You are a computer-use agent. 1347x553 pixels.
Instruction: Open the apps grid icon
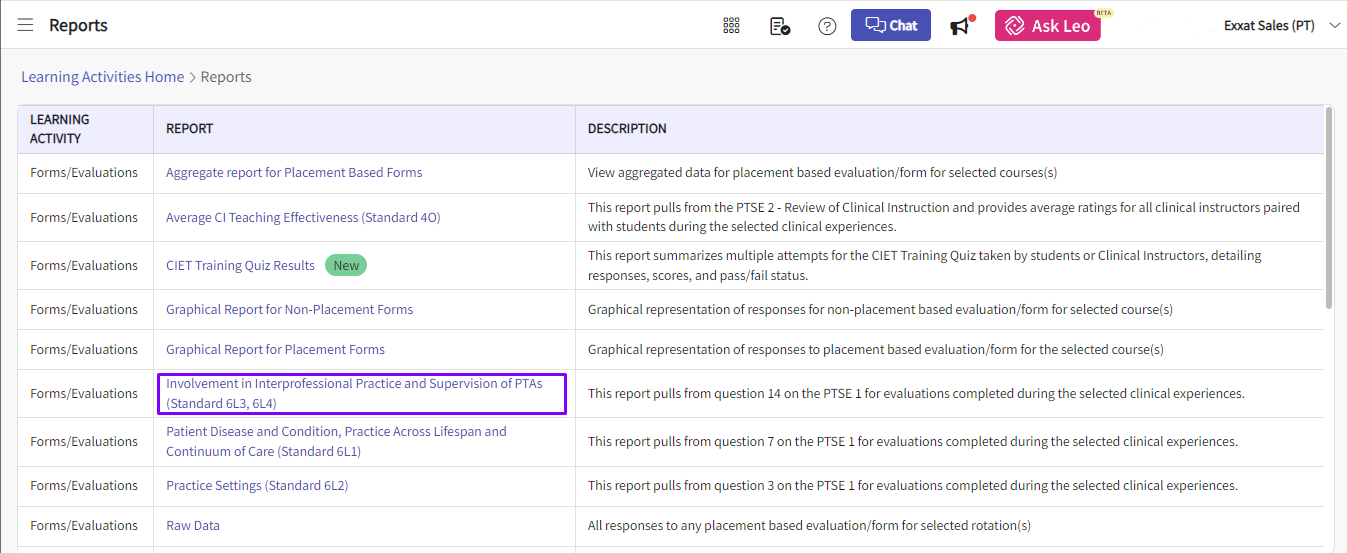(731, 26)
